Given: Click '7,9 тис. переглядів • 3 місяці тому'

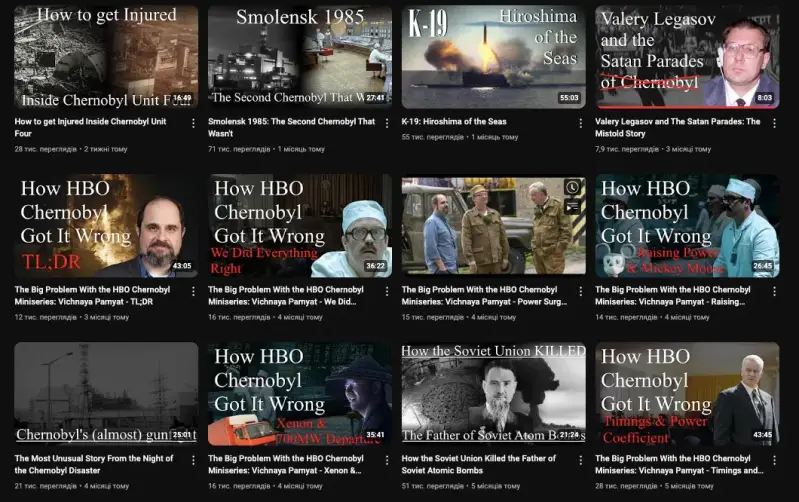Looking at the screenshot, I should (x=653, y=149).
